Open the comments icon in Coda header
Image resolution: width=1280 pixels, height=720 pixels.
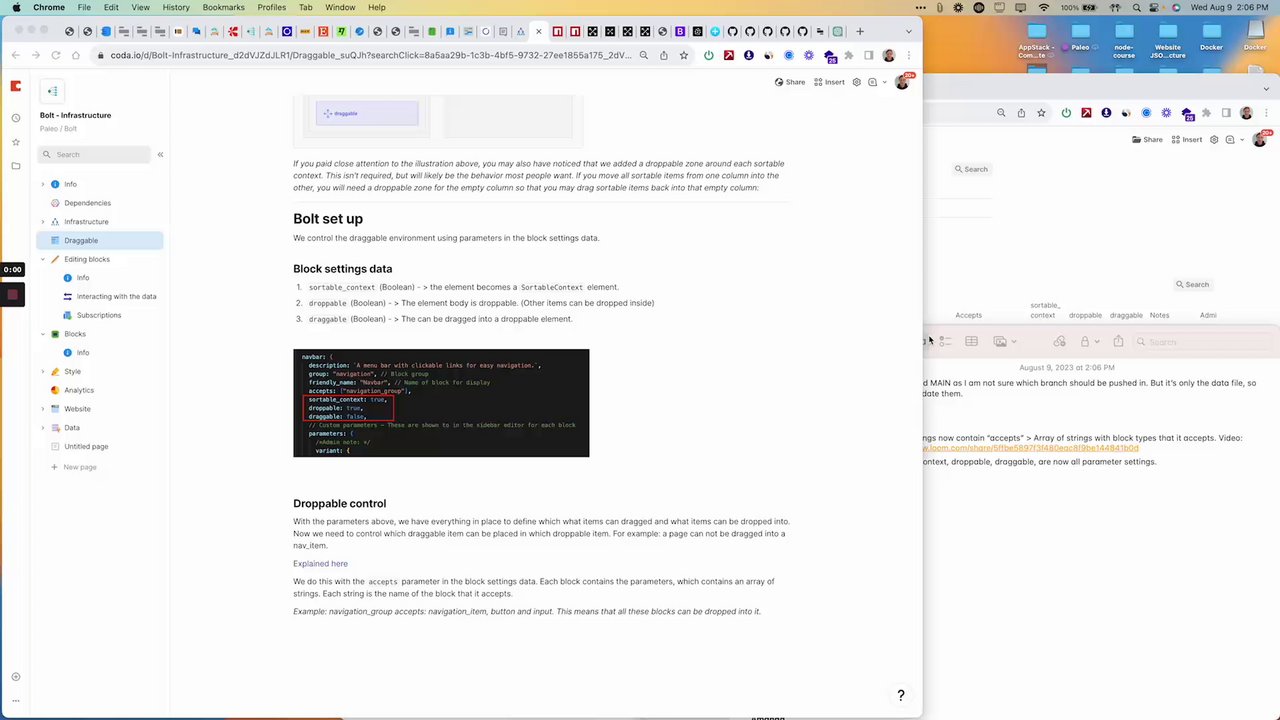(x=872, y=82)
